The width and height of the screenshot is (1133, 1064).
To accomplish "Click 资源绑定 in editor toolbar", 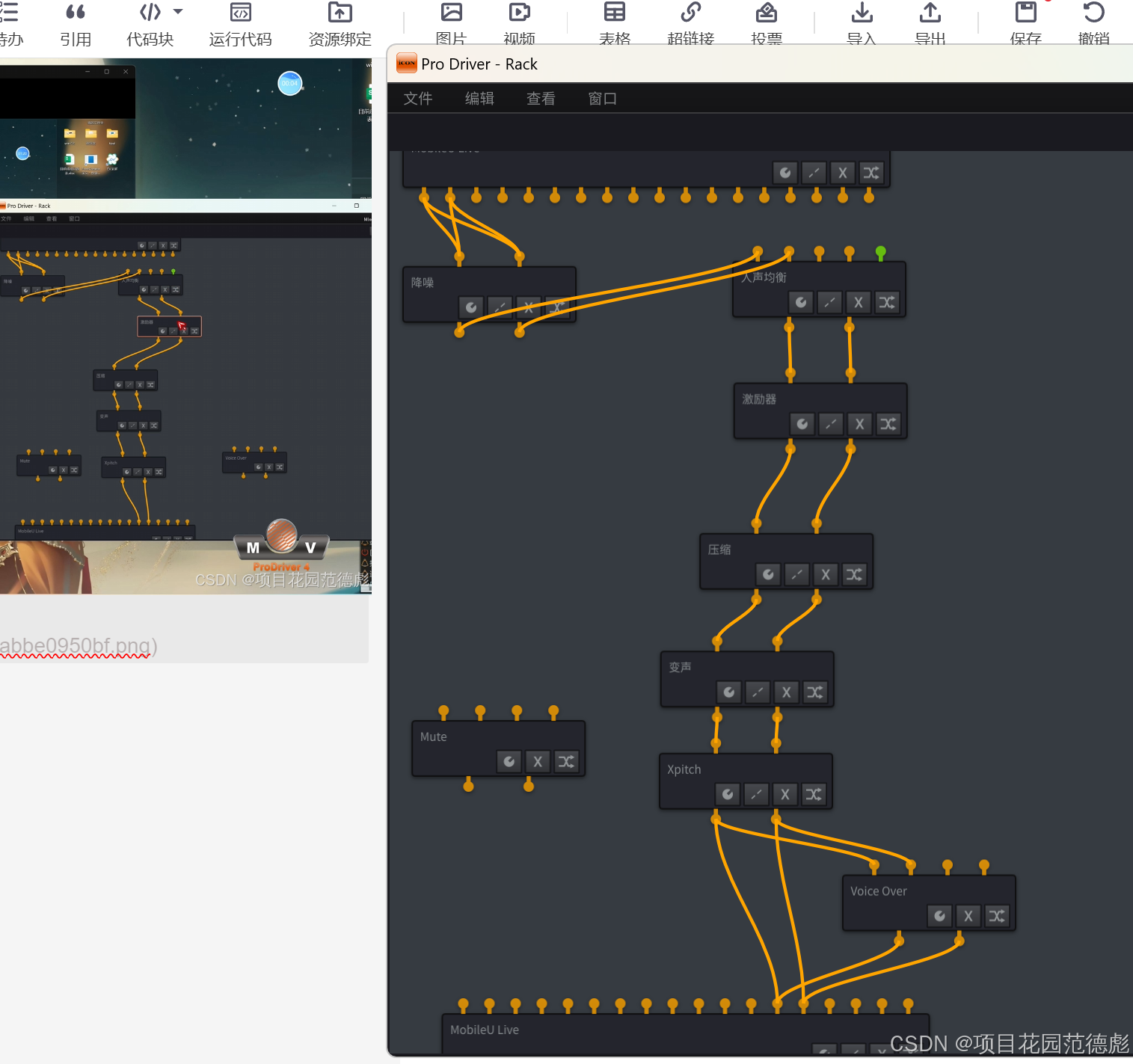I will [340, 24].
